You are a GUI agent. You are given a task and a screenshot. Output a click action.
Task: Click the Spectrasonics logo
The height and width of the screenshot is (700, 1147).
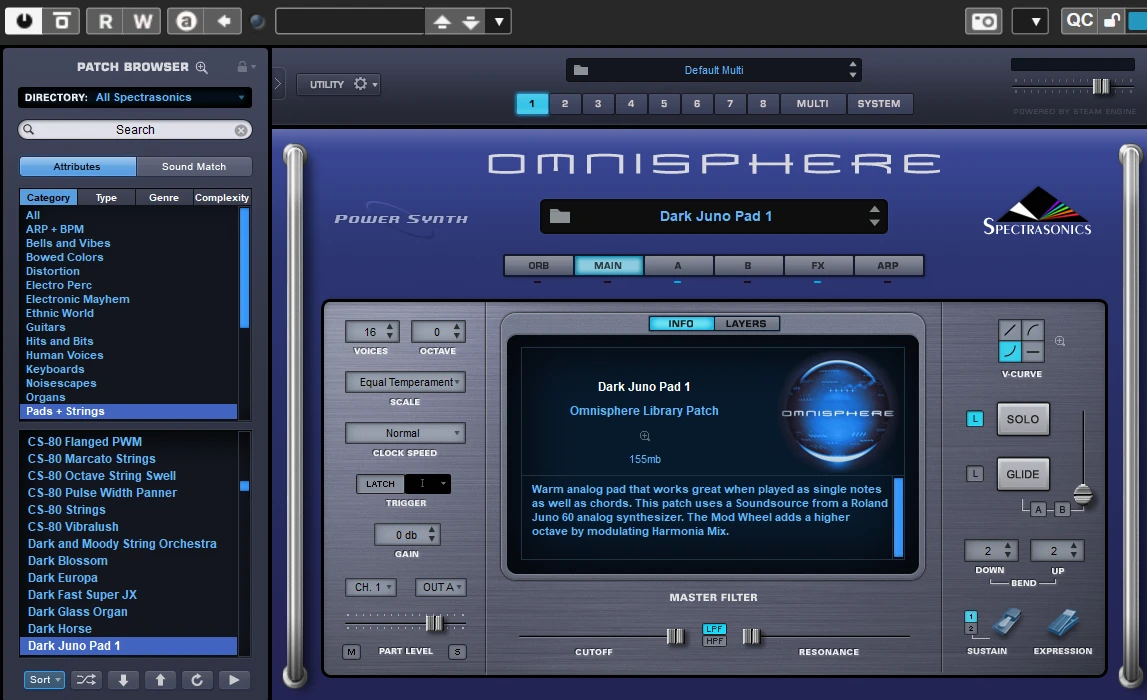coord(1037,211)
